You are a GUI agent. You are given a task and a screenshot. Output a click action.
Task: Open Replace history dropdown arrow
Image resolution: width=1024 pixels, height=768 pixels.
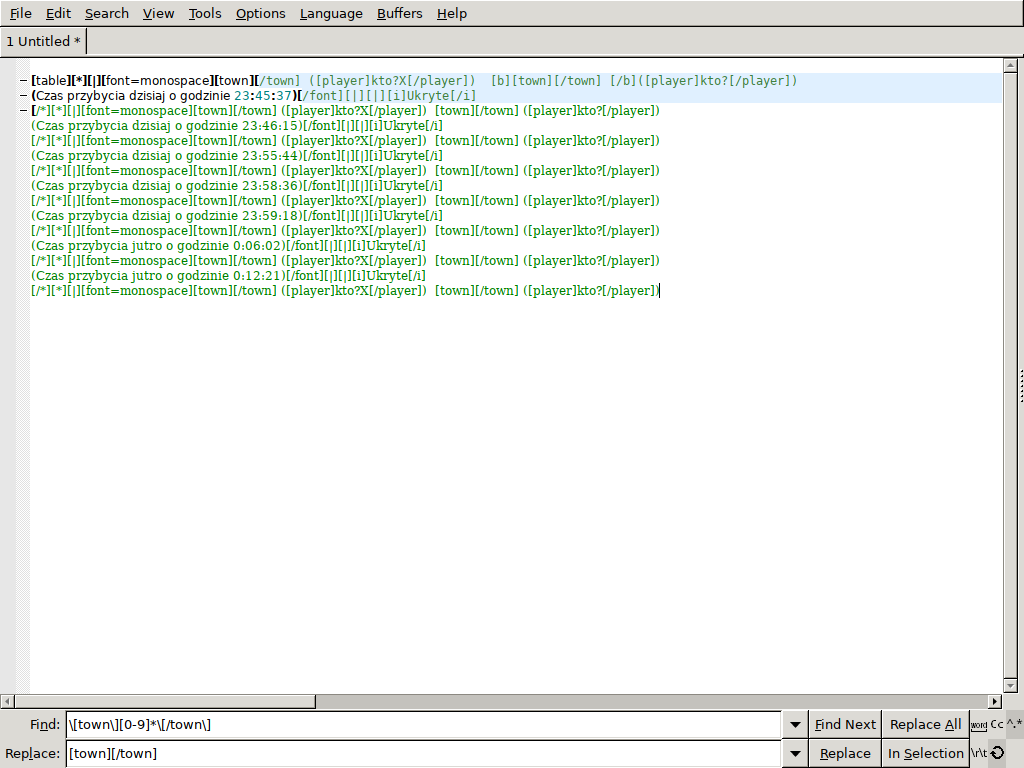click(795, 753)
